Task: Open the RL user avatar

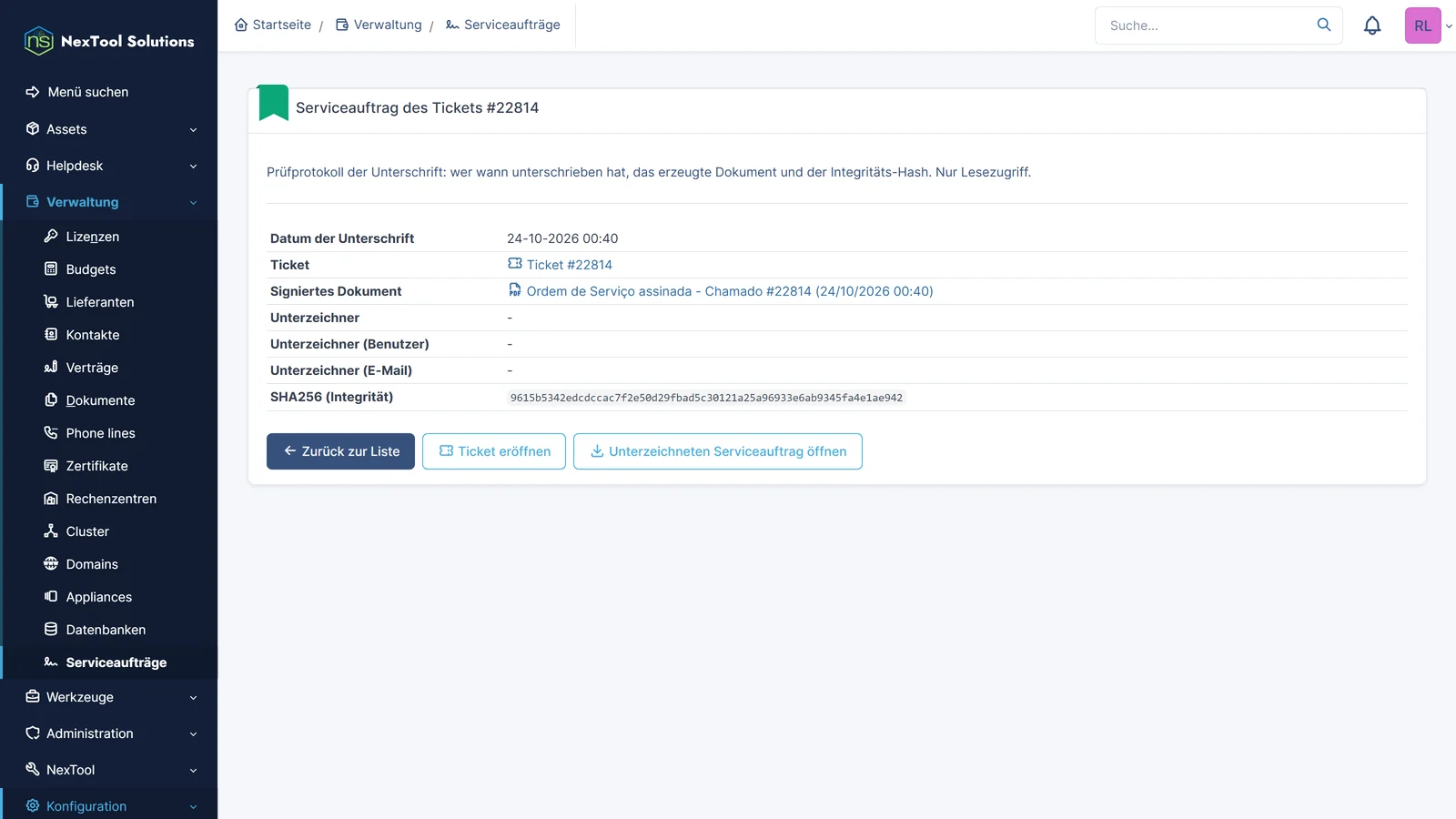Action: pyautogui.click(x=1423, y=25)
